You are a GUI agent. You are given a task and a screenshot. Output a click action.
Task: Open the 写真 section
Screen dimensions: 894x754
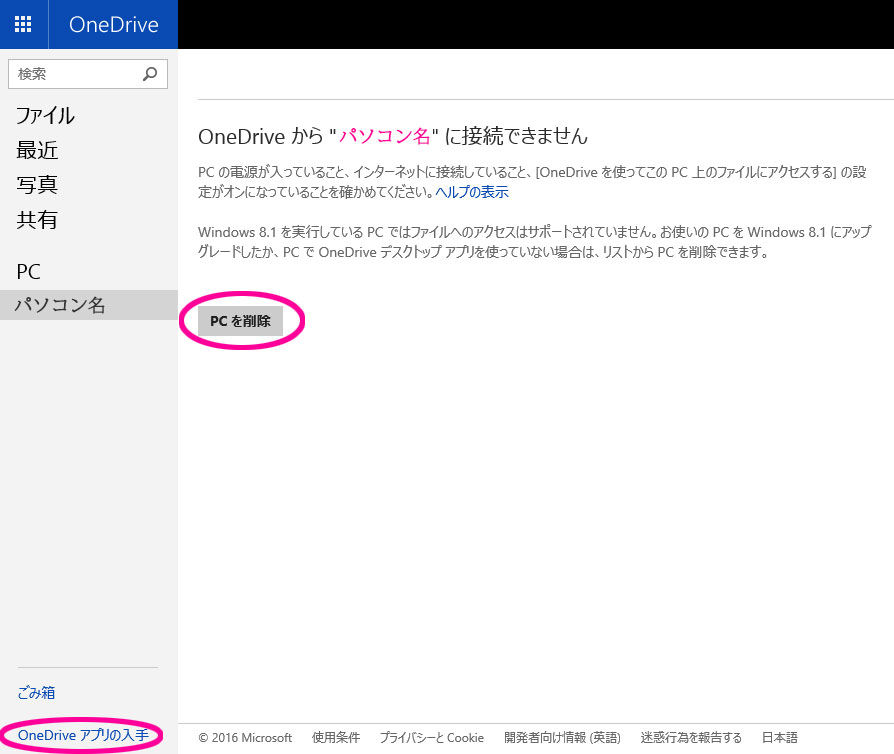[37, 185]
